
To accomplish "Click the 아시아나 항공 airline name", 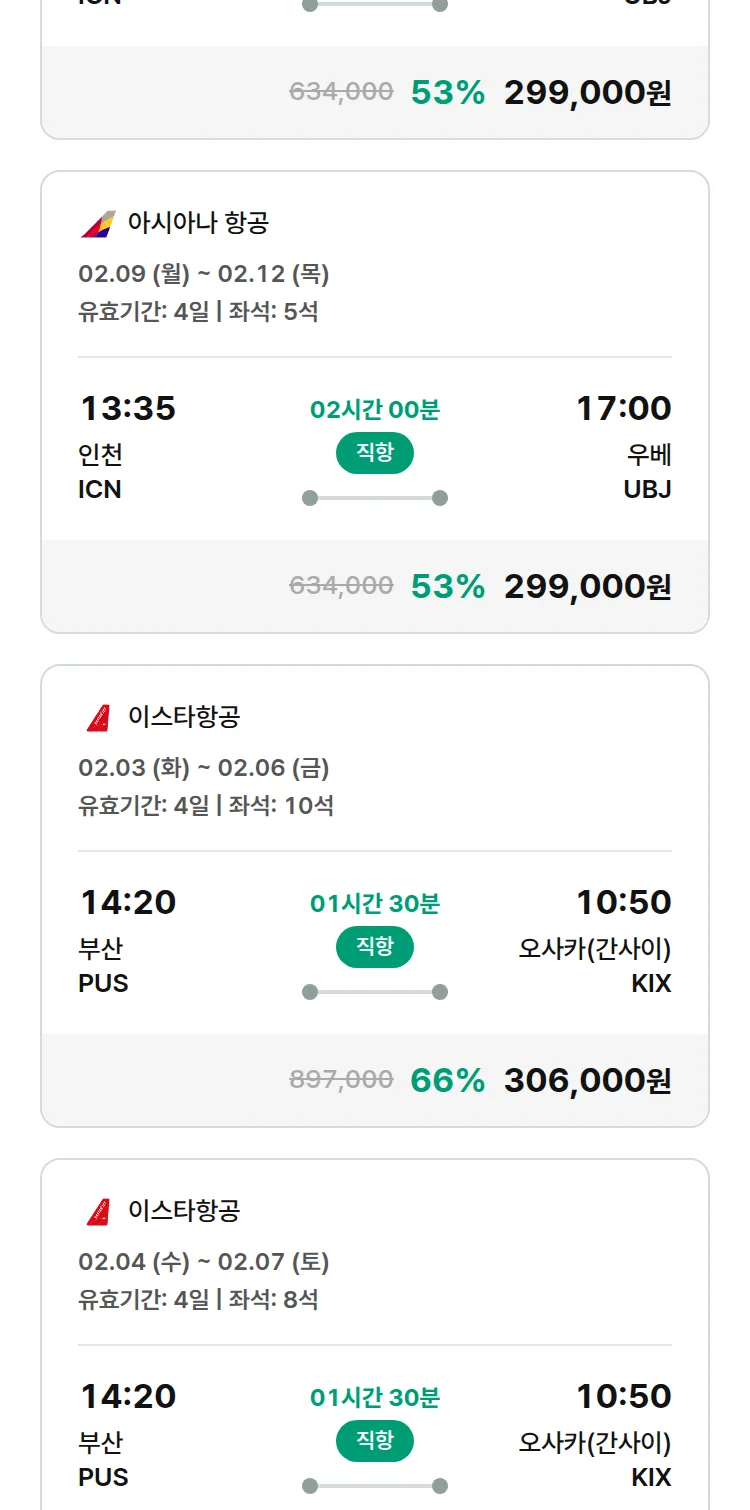I will (198, 223).
